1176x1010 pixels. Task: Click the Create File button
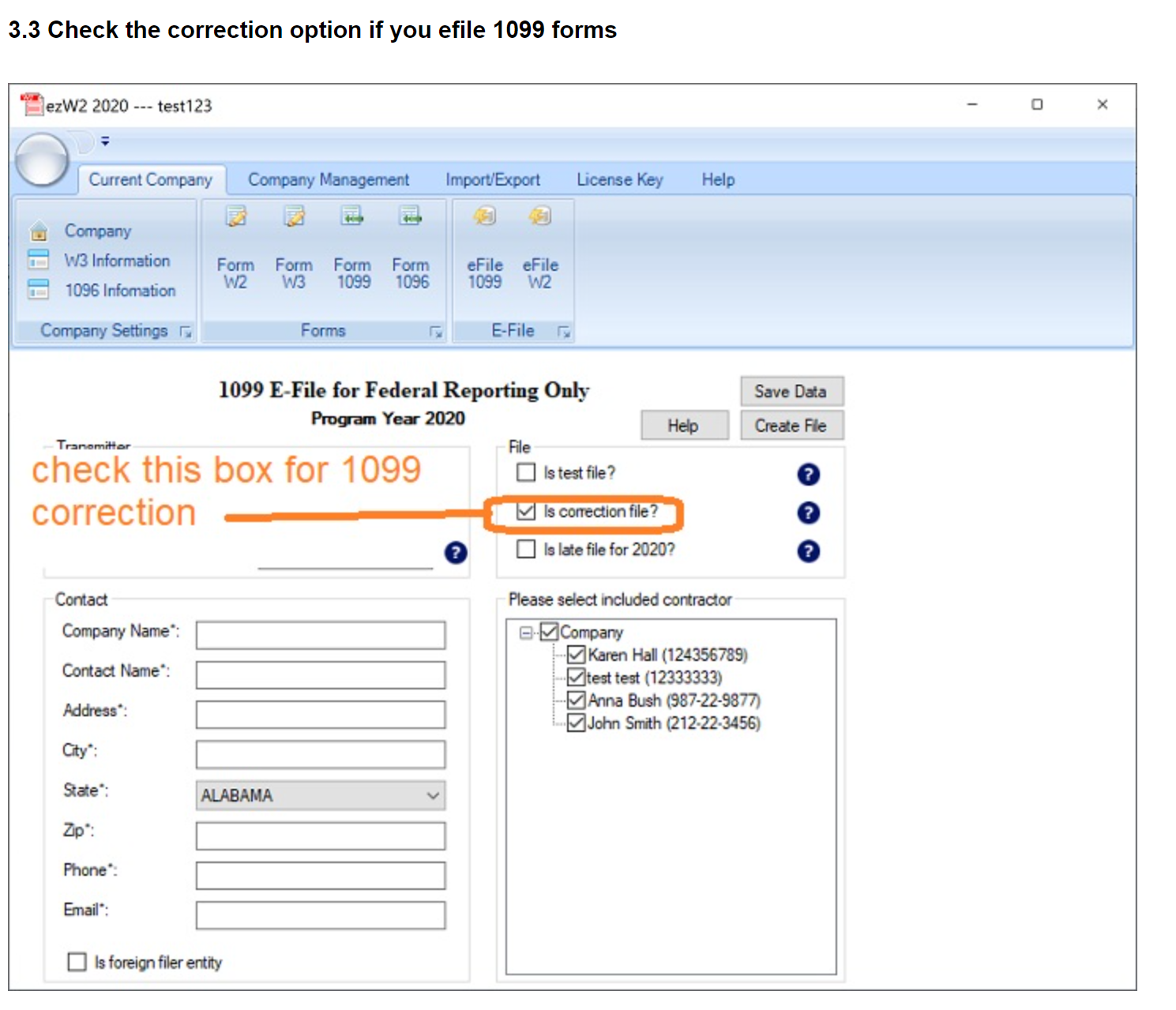coord(791,426)
